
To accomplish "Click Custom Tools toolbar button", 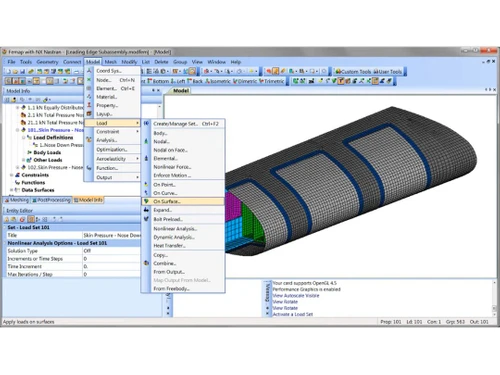I will 353,71.
